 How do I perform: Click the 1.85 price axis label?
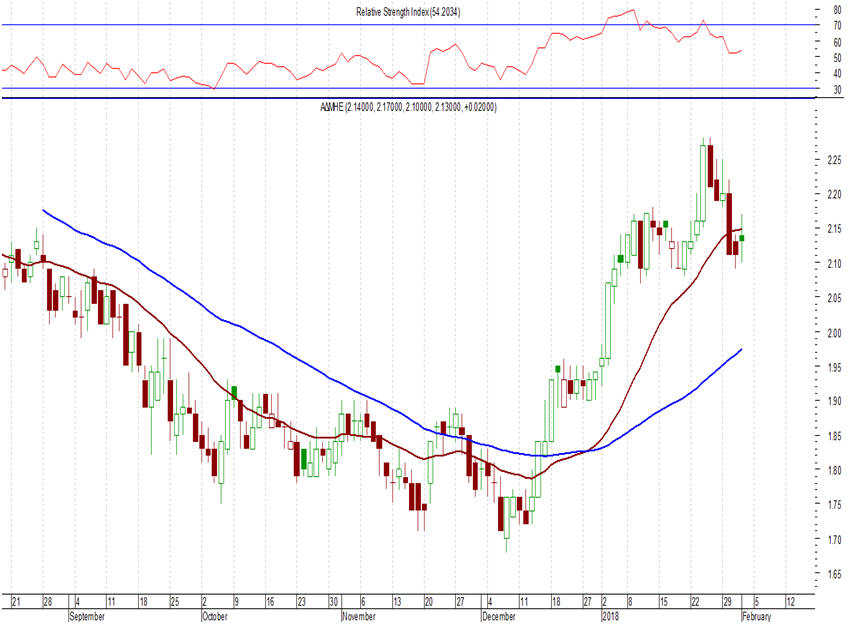(x=834, y=435)
